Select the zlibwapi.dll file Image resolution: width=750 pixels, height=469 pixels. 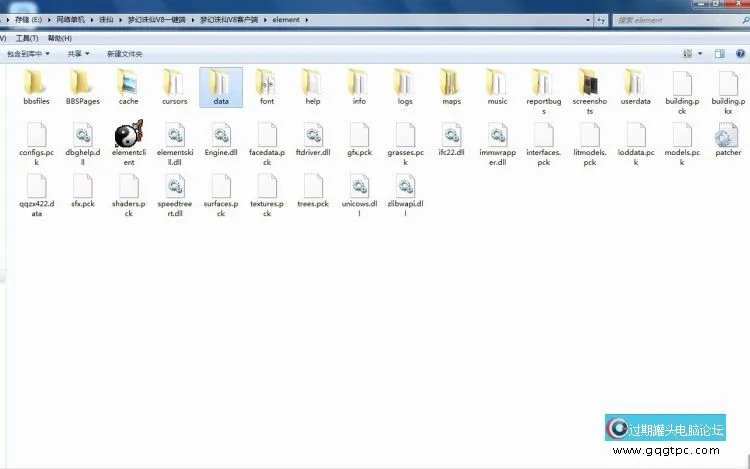405,187
